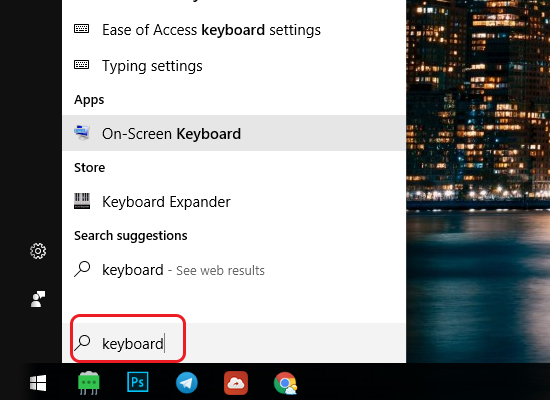Image resolution: width=550 pixels, height=400 pixels.
Task: Open Keyboard Expander store result
Action: click(234, 201)
